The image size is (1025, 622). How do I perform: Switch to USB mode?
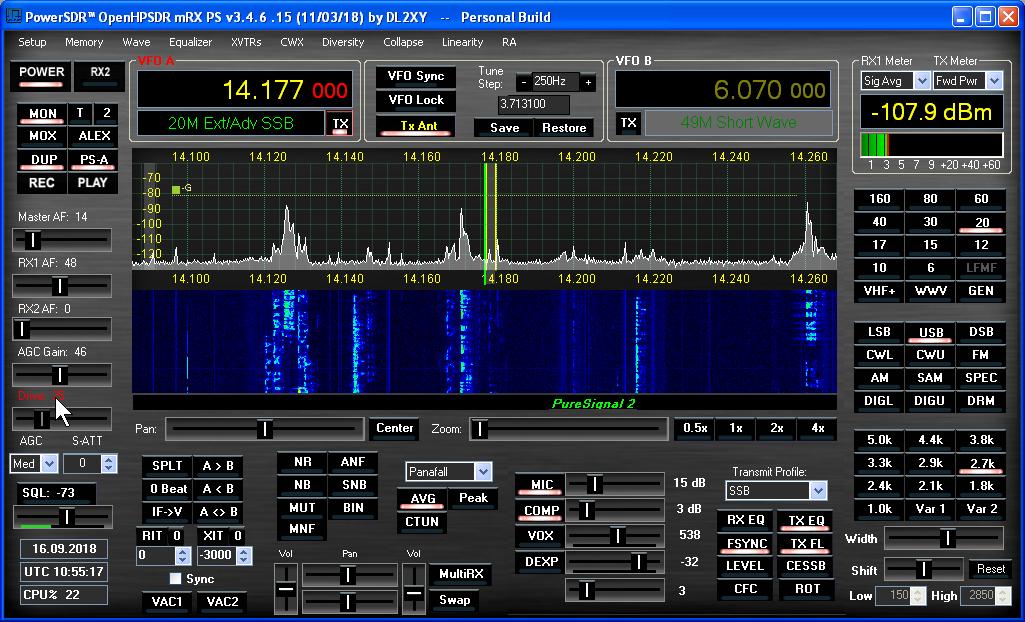point(930,332)
